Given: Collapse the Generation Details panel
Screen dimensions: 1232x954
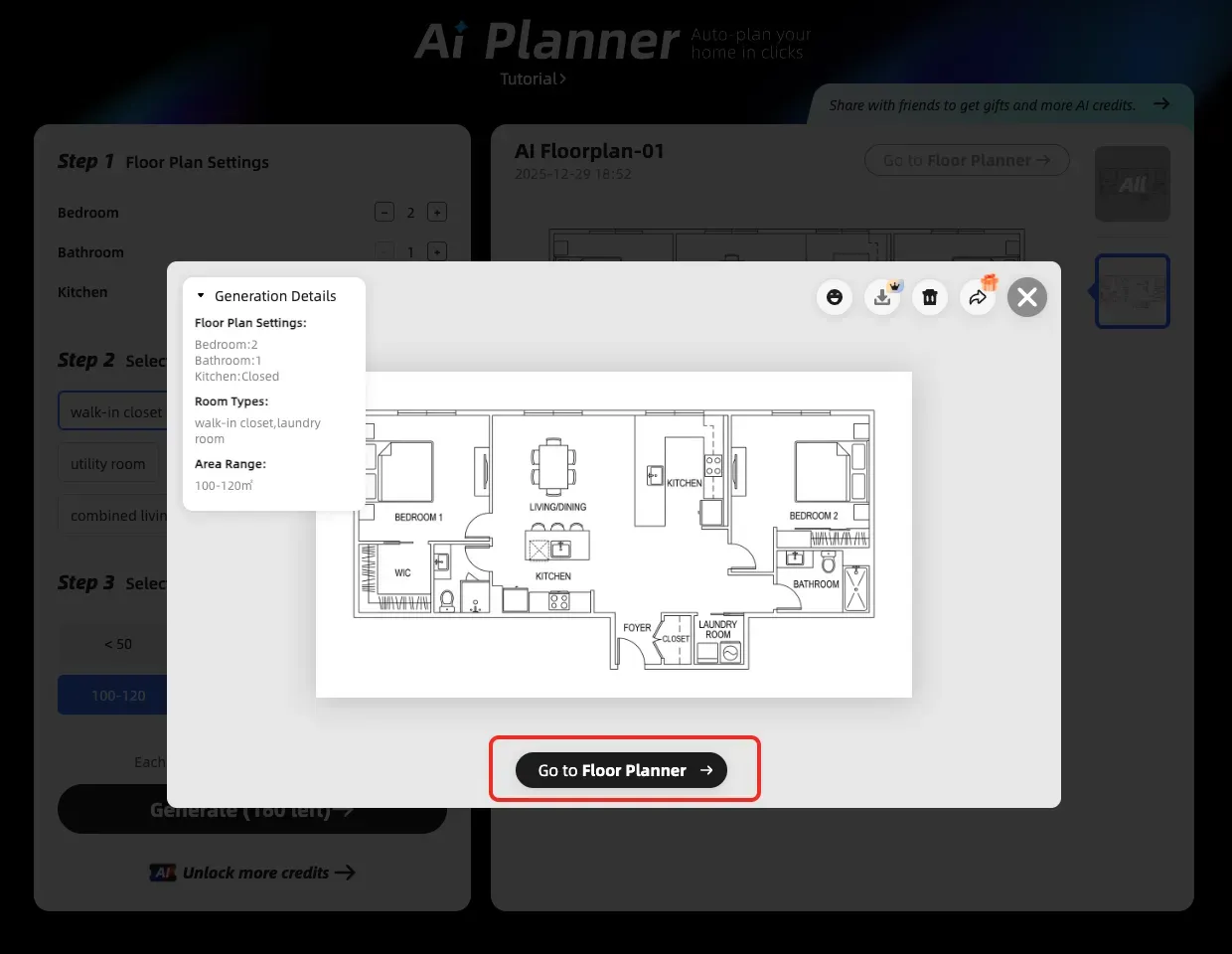Looking at the screenshot, I should pos(201,296).
